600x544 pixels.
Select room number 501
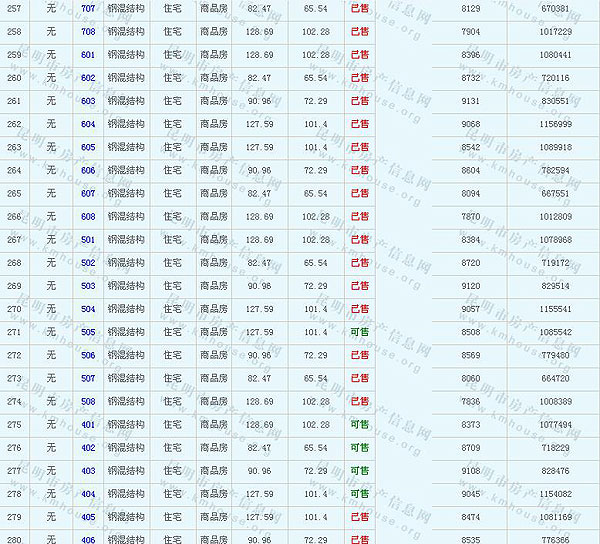click(x=88, y=240)
